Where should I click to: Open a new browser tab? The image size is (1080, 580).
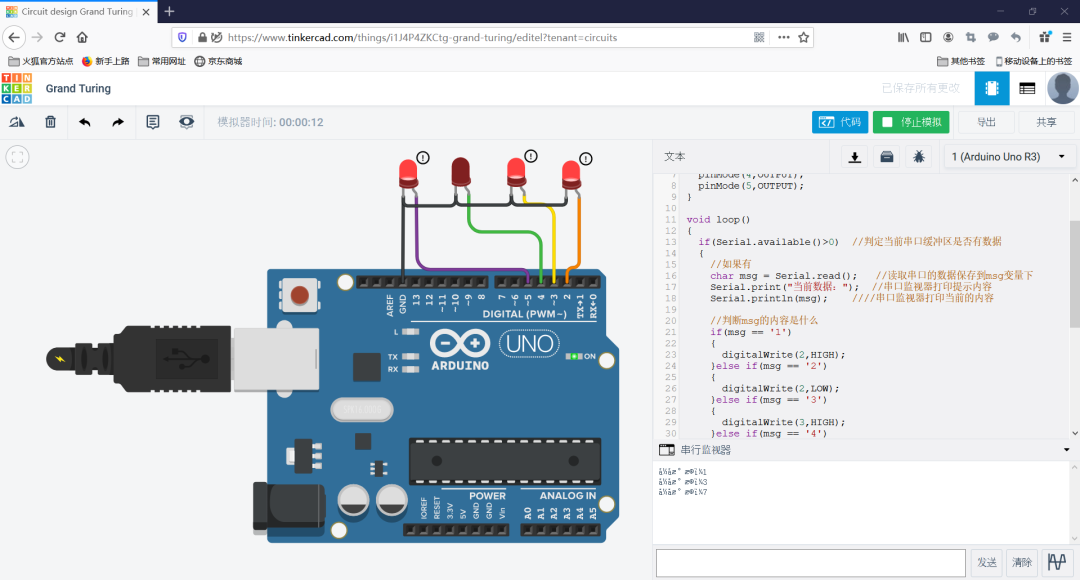[169, 12]
